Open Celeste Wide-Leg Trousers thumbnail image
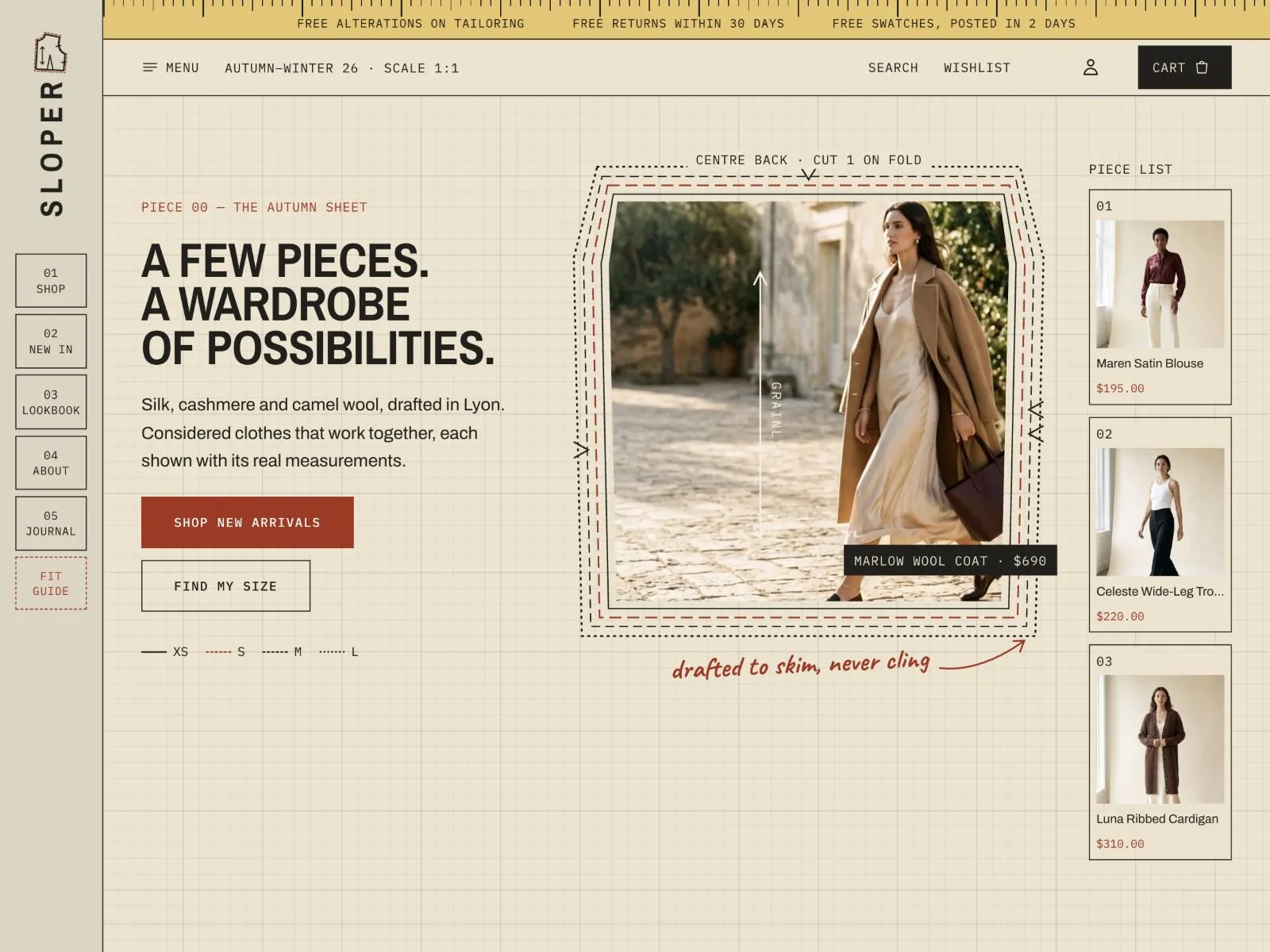 tap(1160, 512)
